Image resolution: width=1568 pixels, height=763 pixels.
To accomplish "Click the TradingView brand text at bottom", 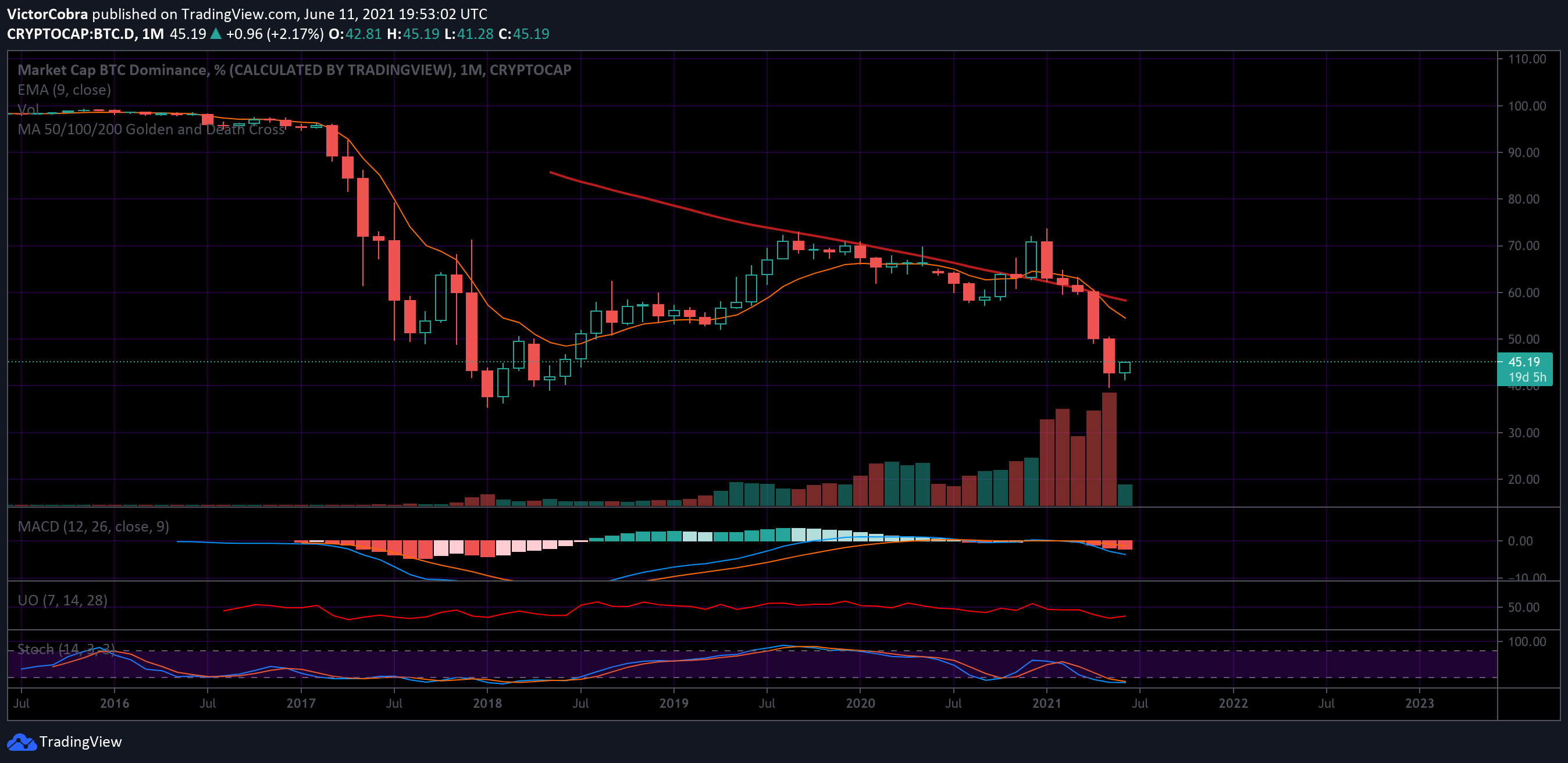I will (80, 741).
